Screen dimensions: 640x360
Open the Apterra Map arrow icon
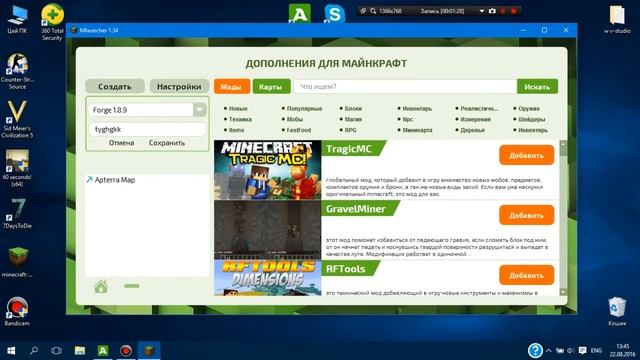pos(89,180)
